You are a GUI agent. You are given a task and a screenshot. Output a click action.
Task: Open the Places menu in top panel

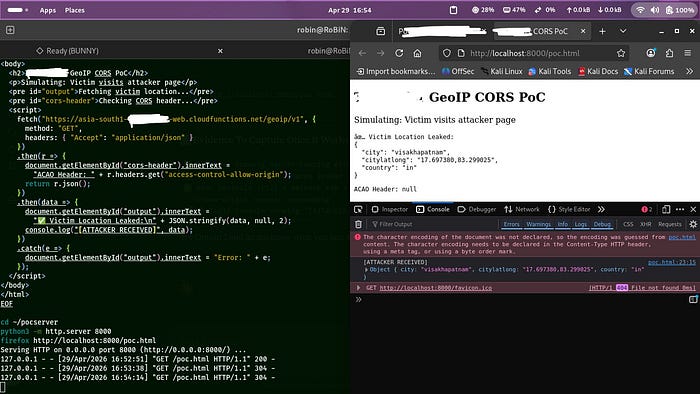click(x=75, y=10)
